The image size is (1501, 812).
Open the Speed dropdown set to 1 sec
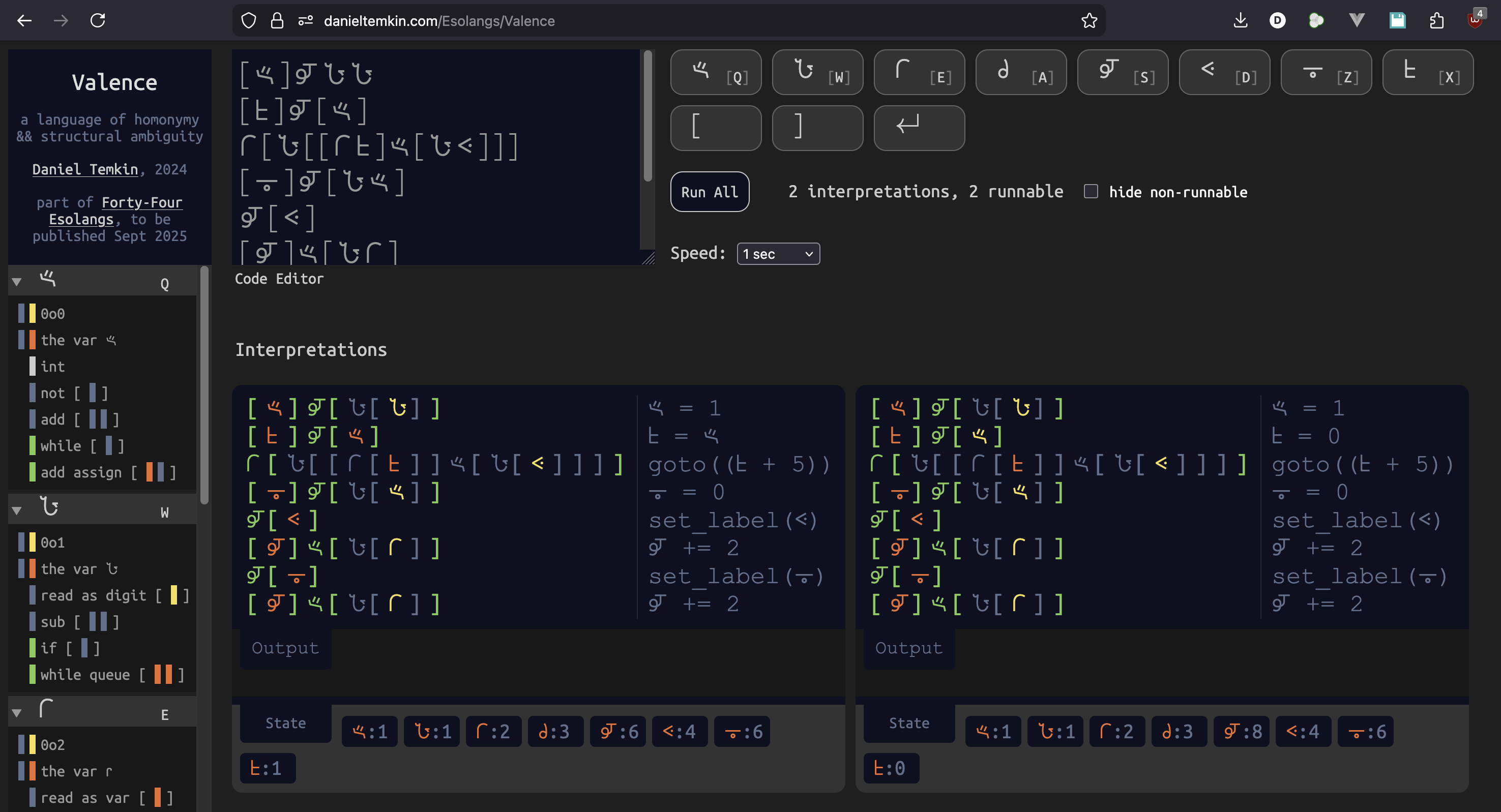(x=777, y=254)
